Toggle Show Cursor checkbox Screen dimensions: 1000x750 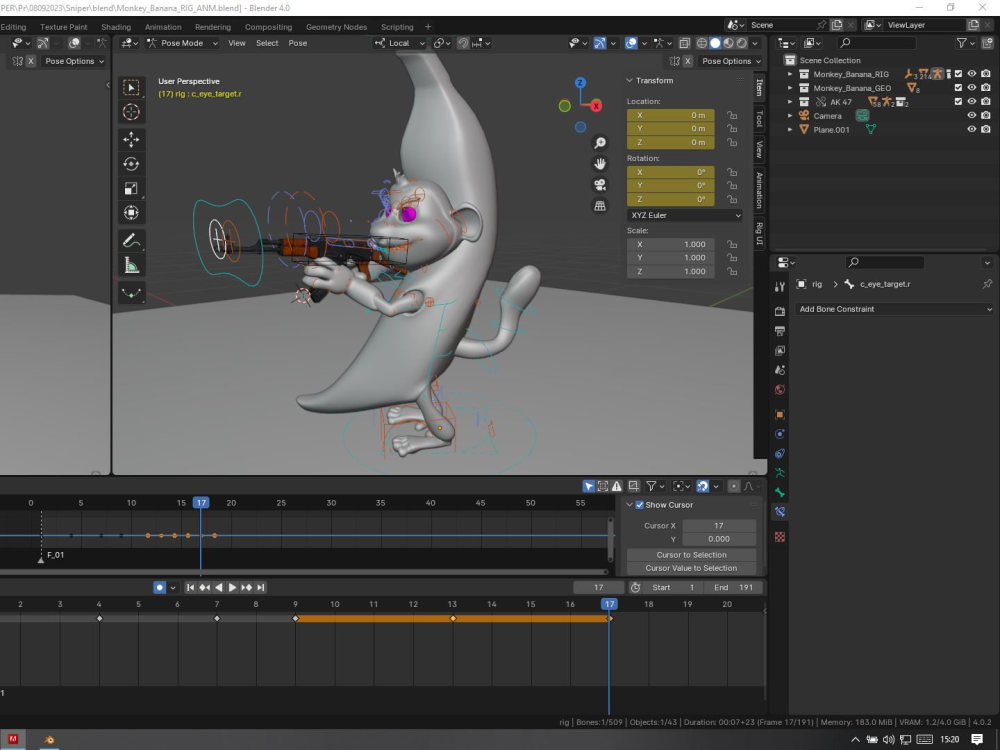640,505
